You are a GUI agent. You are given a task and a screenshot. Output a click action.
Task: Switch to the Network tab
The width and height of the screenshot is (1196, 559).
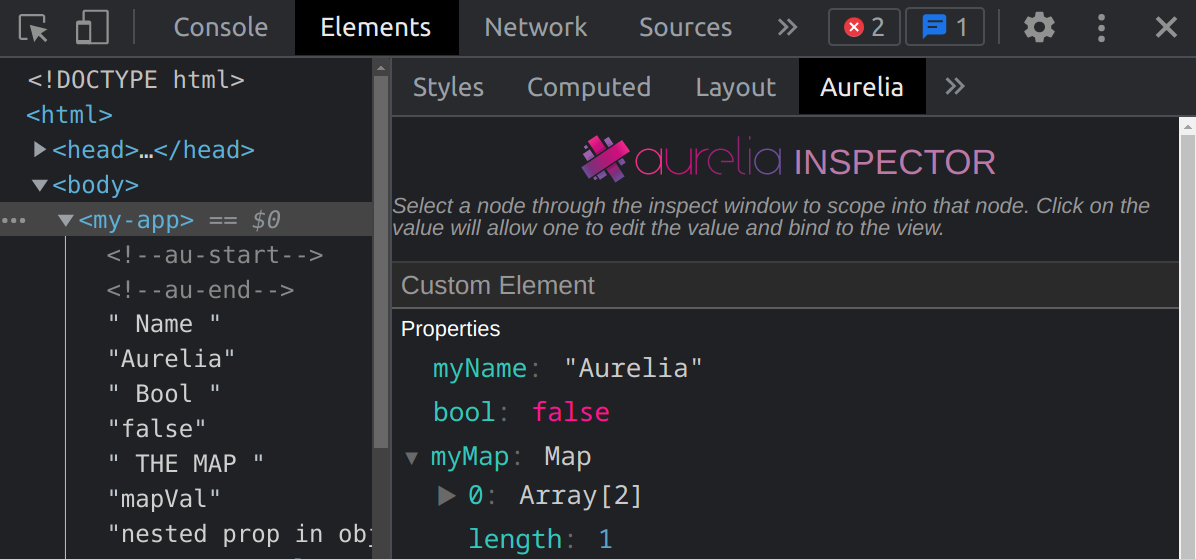[535, 28]
